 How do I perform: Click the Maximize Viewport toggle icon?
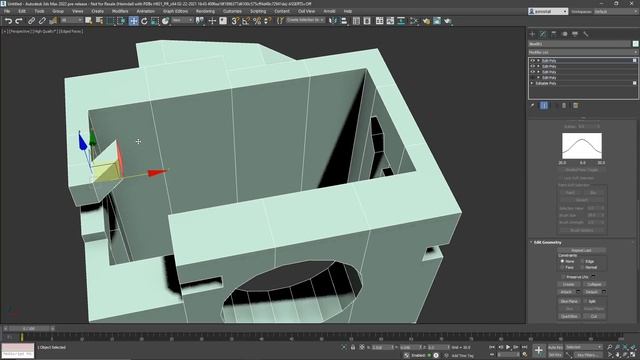pyautogui.click(x=633, y=355)
